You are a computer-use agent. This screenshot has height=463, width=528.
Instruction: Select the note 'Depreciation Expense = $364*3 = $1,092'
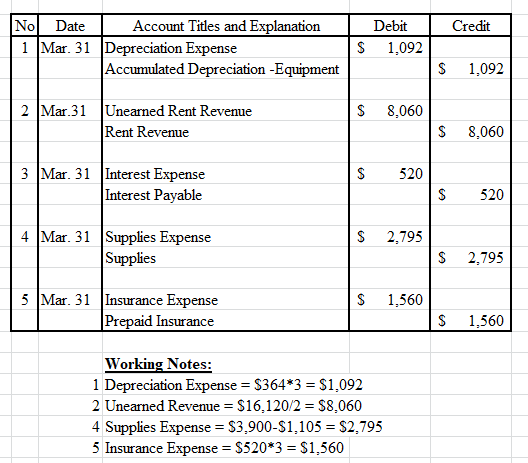(x=234, y=385)
